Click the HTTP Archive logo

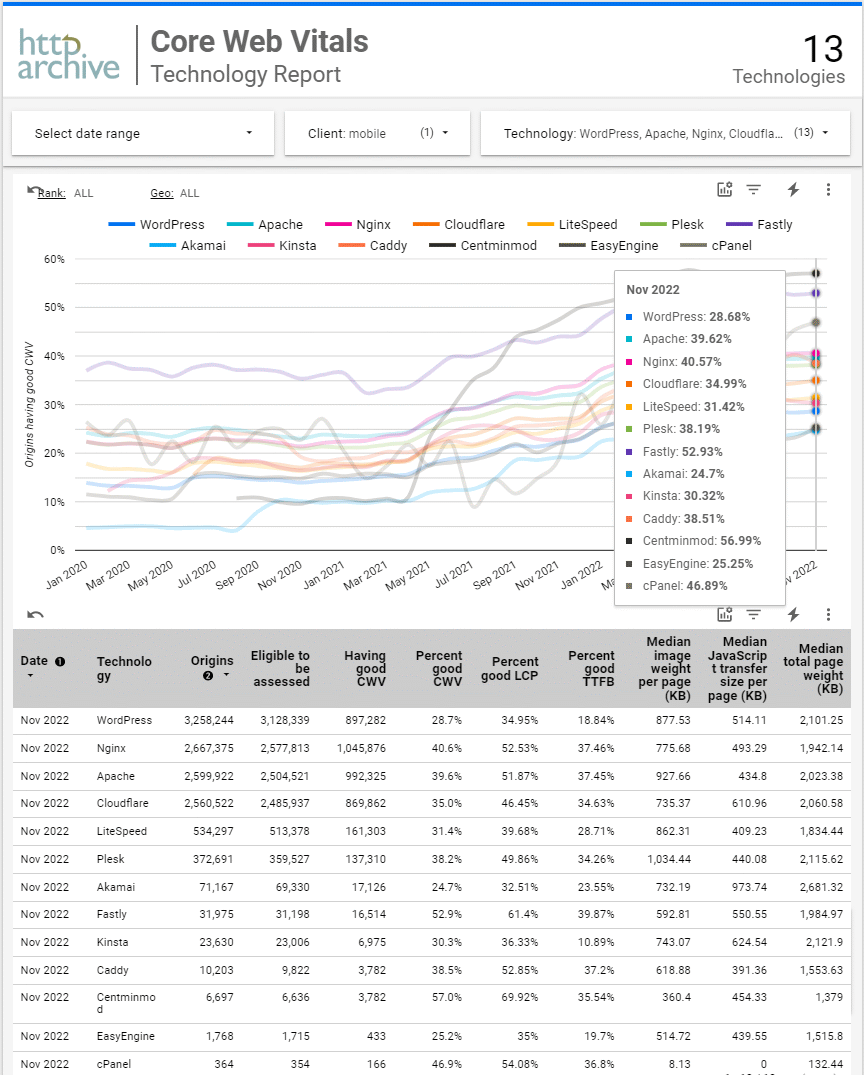click(69, 55)
